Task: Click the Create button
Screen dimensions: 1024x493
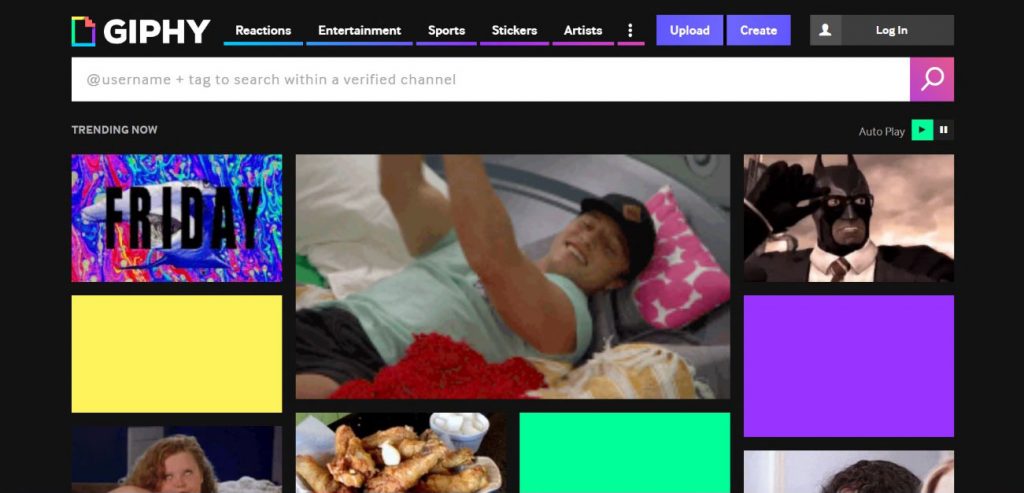Action: pos(758,30)
